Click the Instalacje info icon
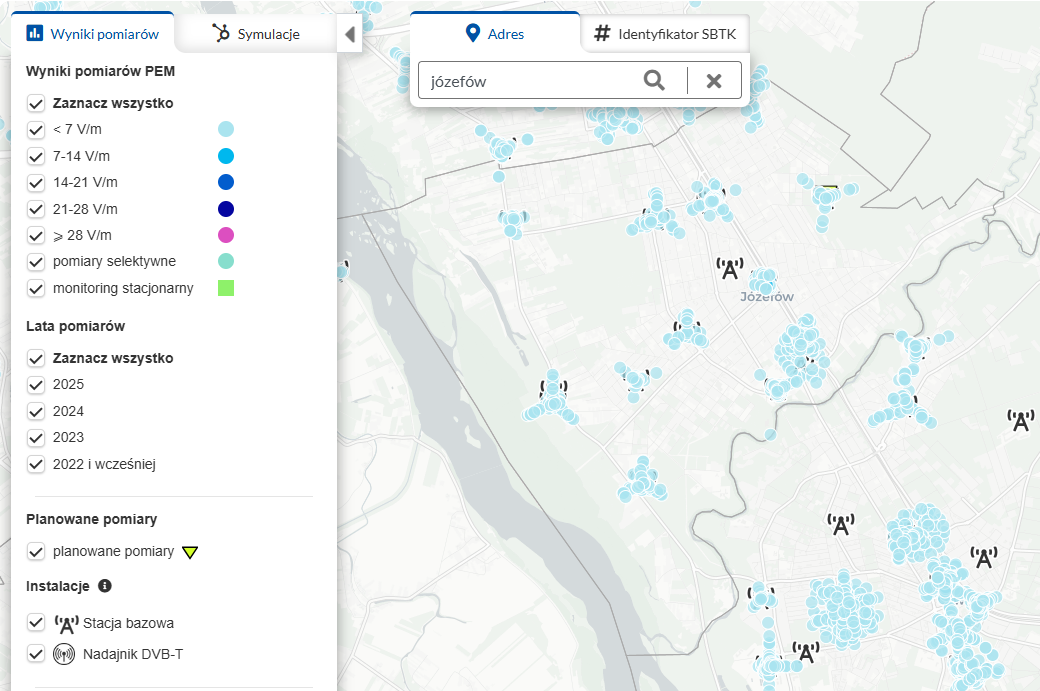This screenshot has width=1040, height=691. tap(105, 586)
